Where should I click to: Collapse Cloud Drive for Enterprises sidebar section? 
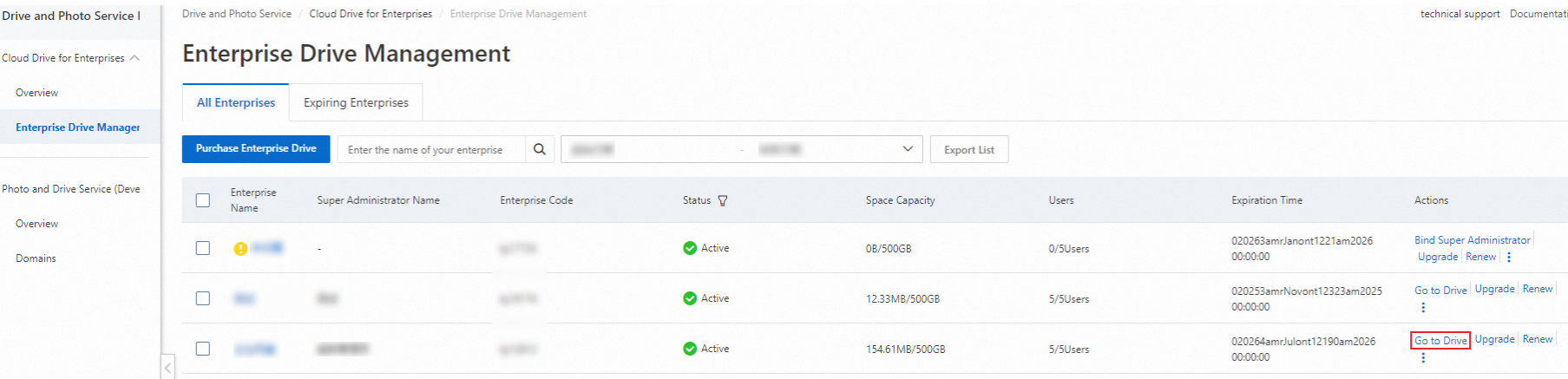pos(134,58)
